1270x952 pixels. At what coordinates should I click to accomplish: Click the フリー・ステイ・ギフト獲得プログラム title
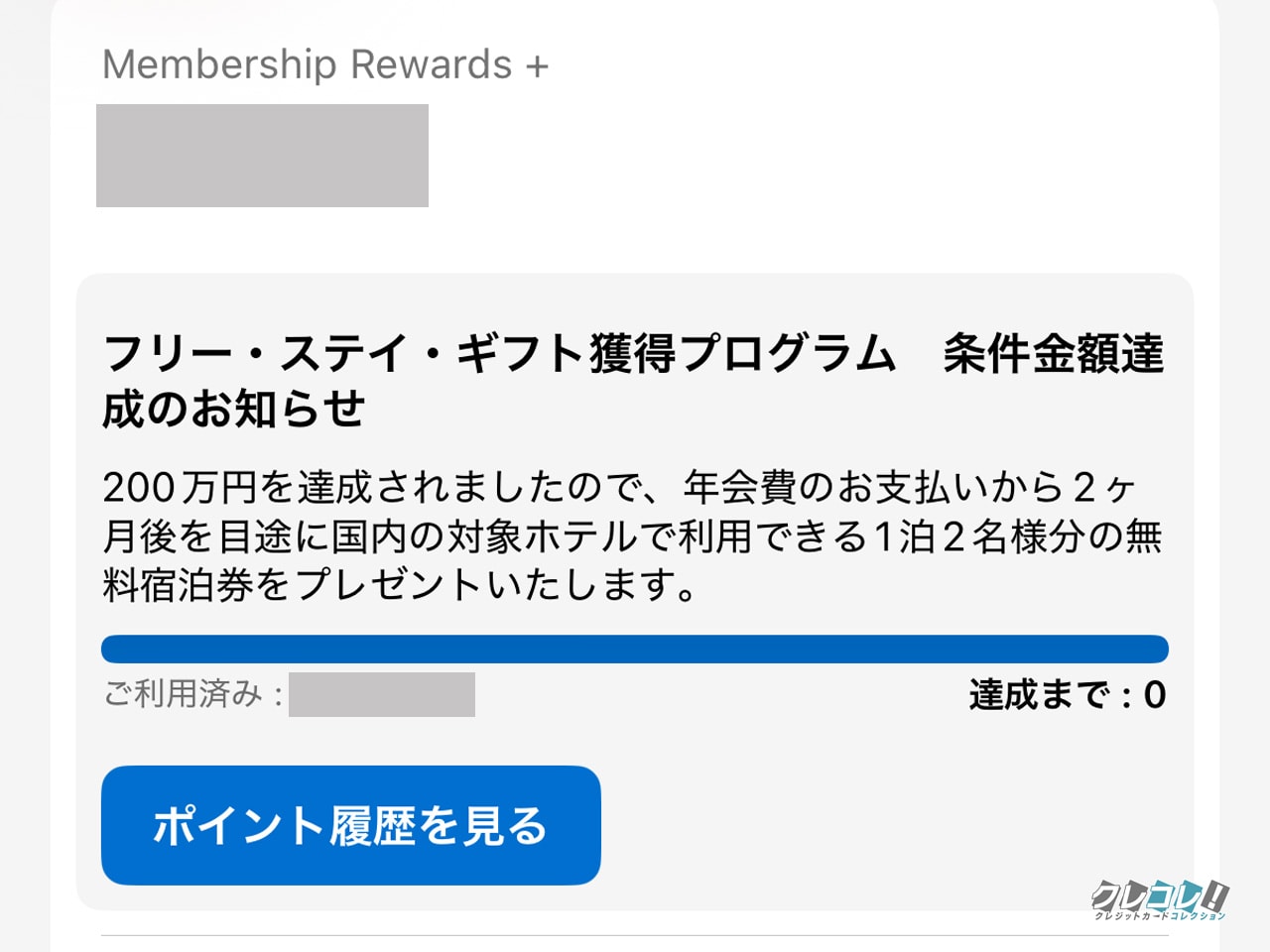(x=498, y=354)
